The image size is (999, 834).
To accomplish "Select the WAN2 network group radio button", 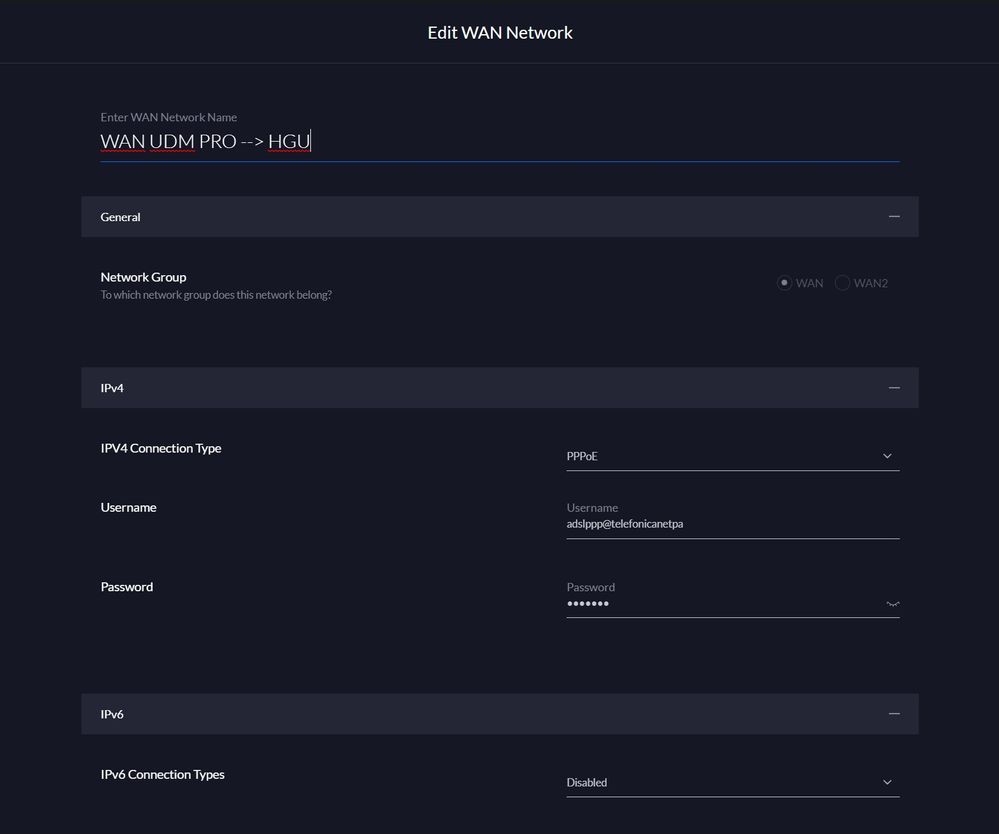I will tap(842, 283).
